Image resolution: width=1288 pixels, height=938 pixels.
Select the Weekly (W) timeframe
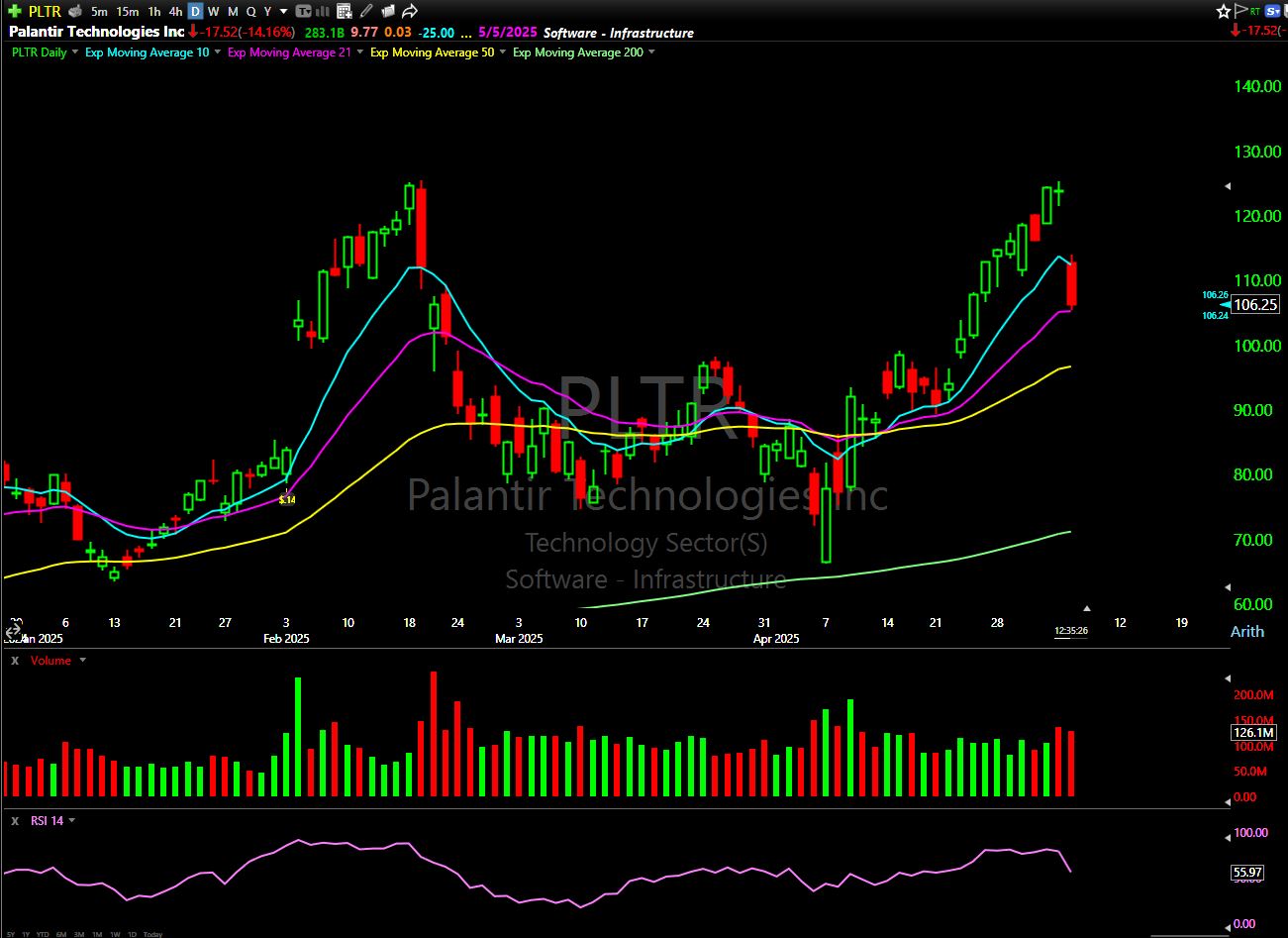pyautogui.click(x=214, y=11)
